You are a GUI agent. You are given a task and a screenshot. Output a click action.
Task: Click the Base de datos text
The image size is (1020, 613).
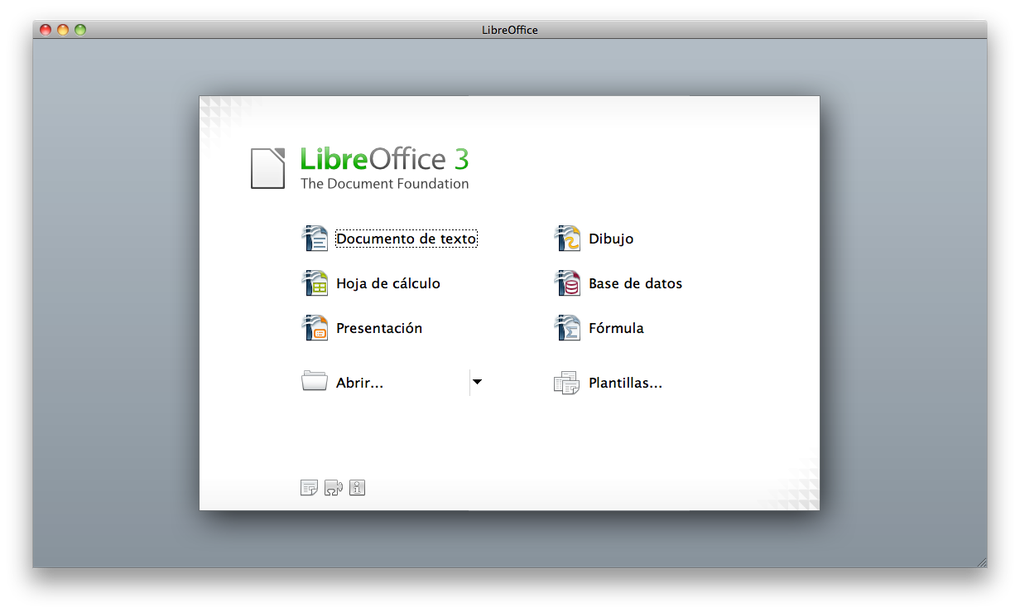pyautogui.click(x=636, y=284)
